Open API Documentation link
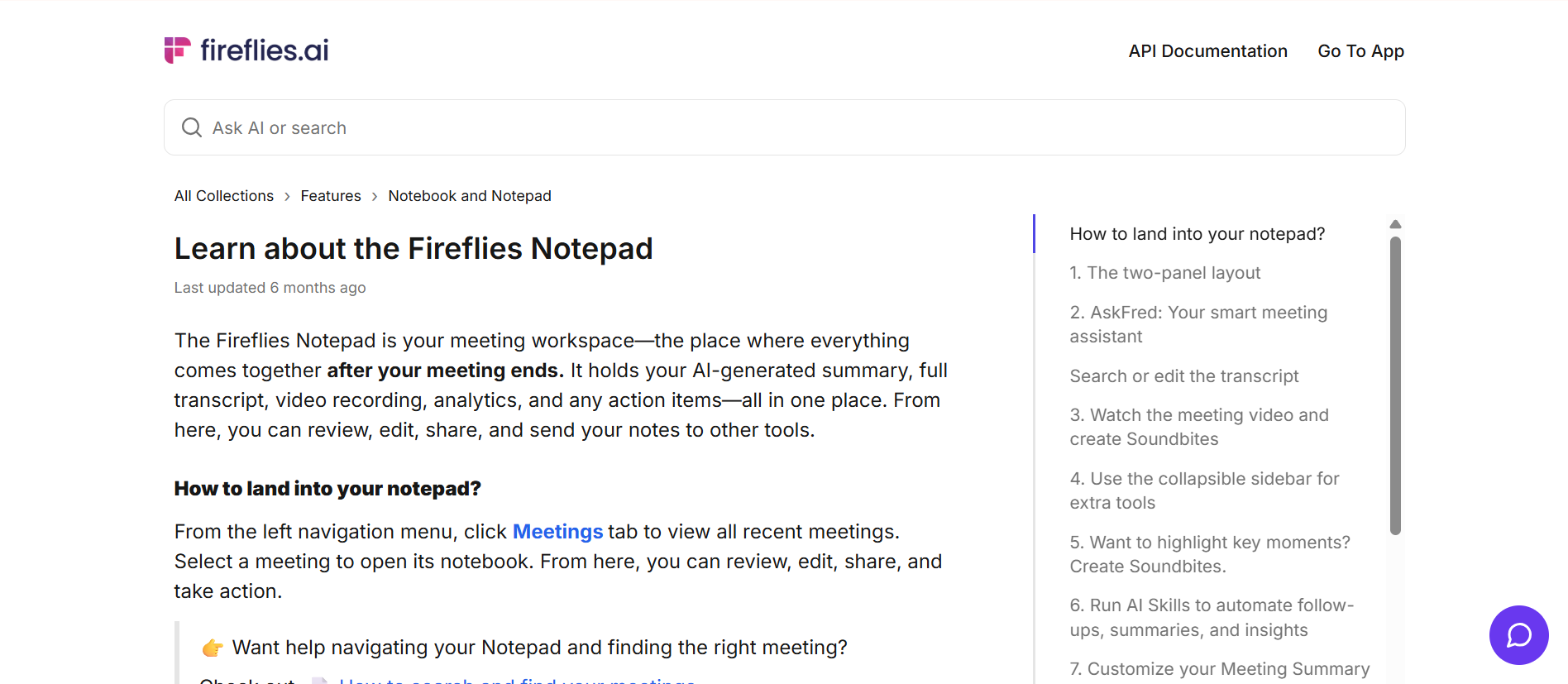Viewport: 1568px width, 684px height. point(1207,51)
